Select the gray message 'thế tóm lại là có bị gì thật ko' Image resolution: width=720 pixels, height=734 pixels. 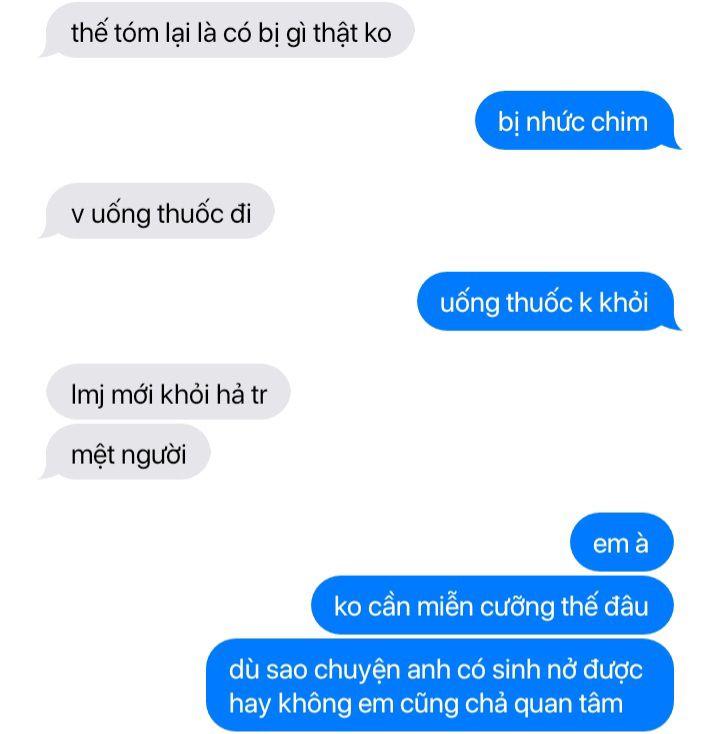click(228, 31)
